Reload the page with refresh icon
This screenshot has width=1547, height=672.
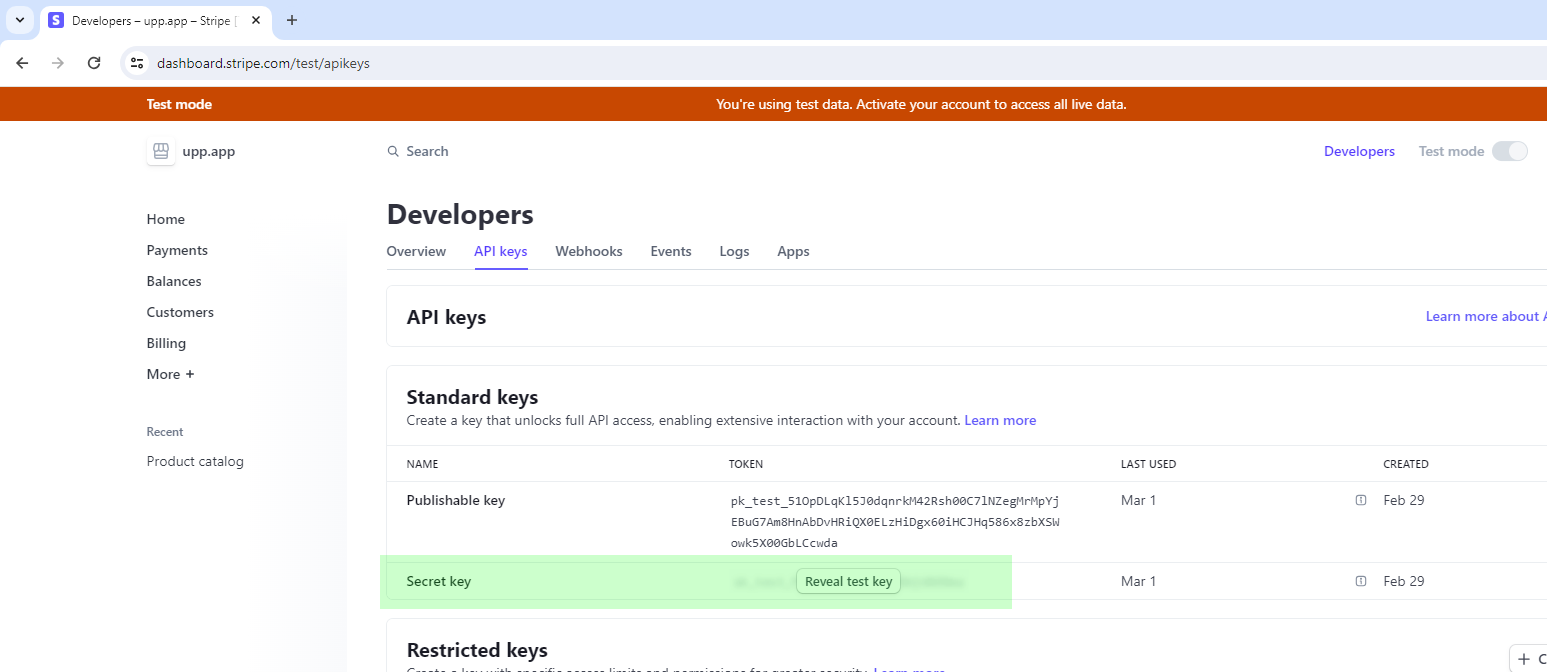[94, 63]
